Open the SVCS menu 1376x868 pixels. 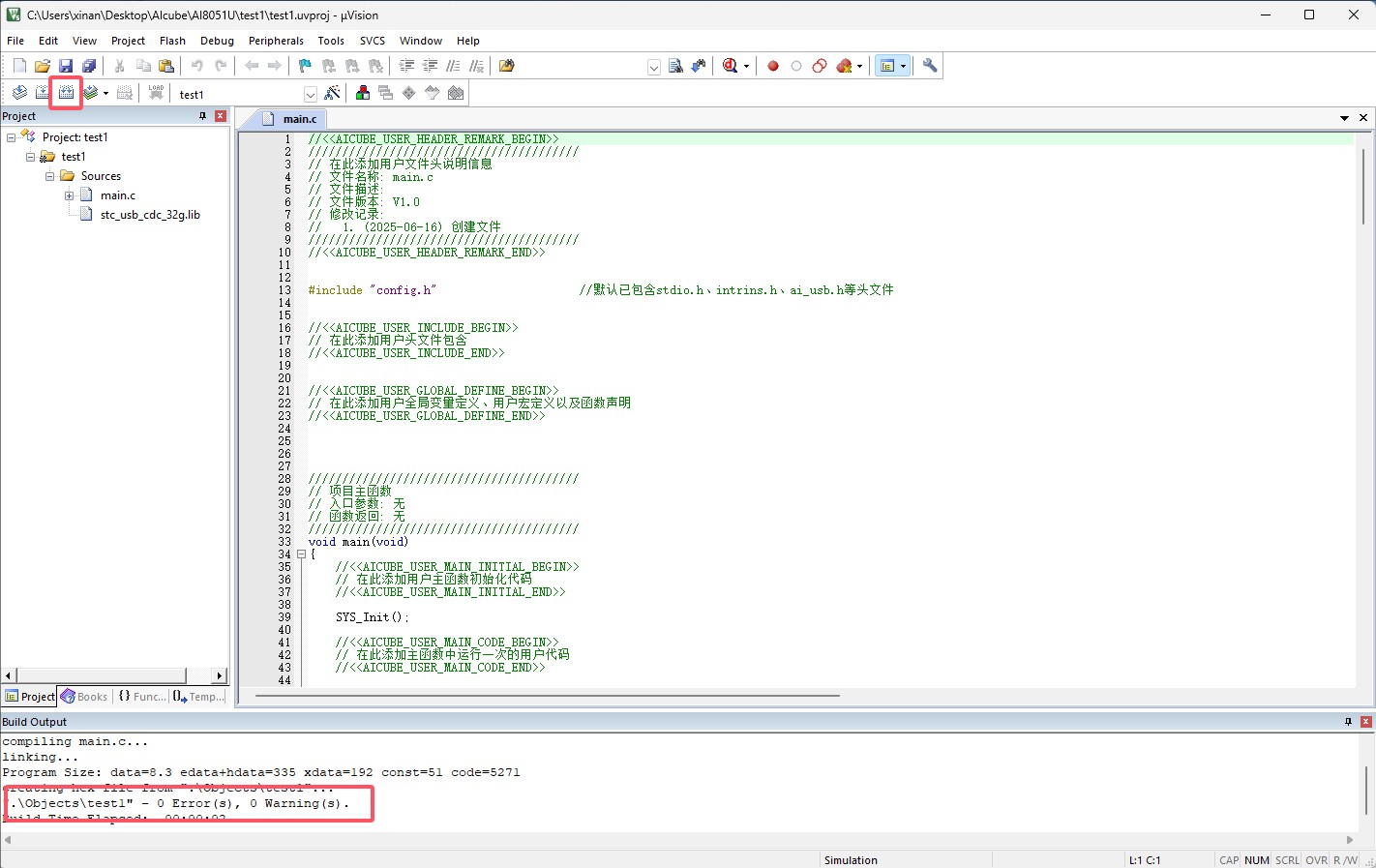373,41
